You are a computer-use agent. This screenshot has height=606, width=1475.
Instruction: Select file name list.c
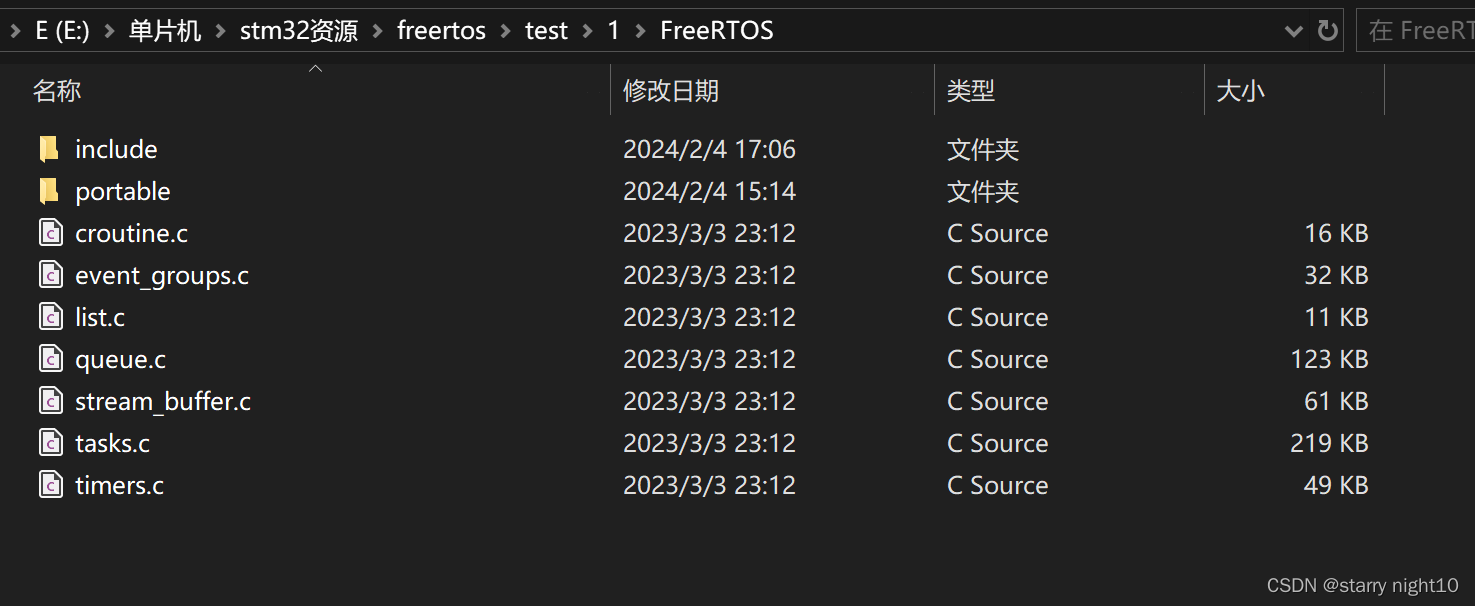point(100,317)
